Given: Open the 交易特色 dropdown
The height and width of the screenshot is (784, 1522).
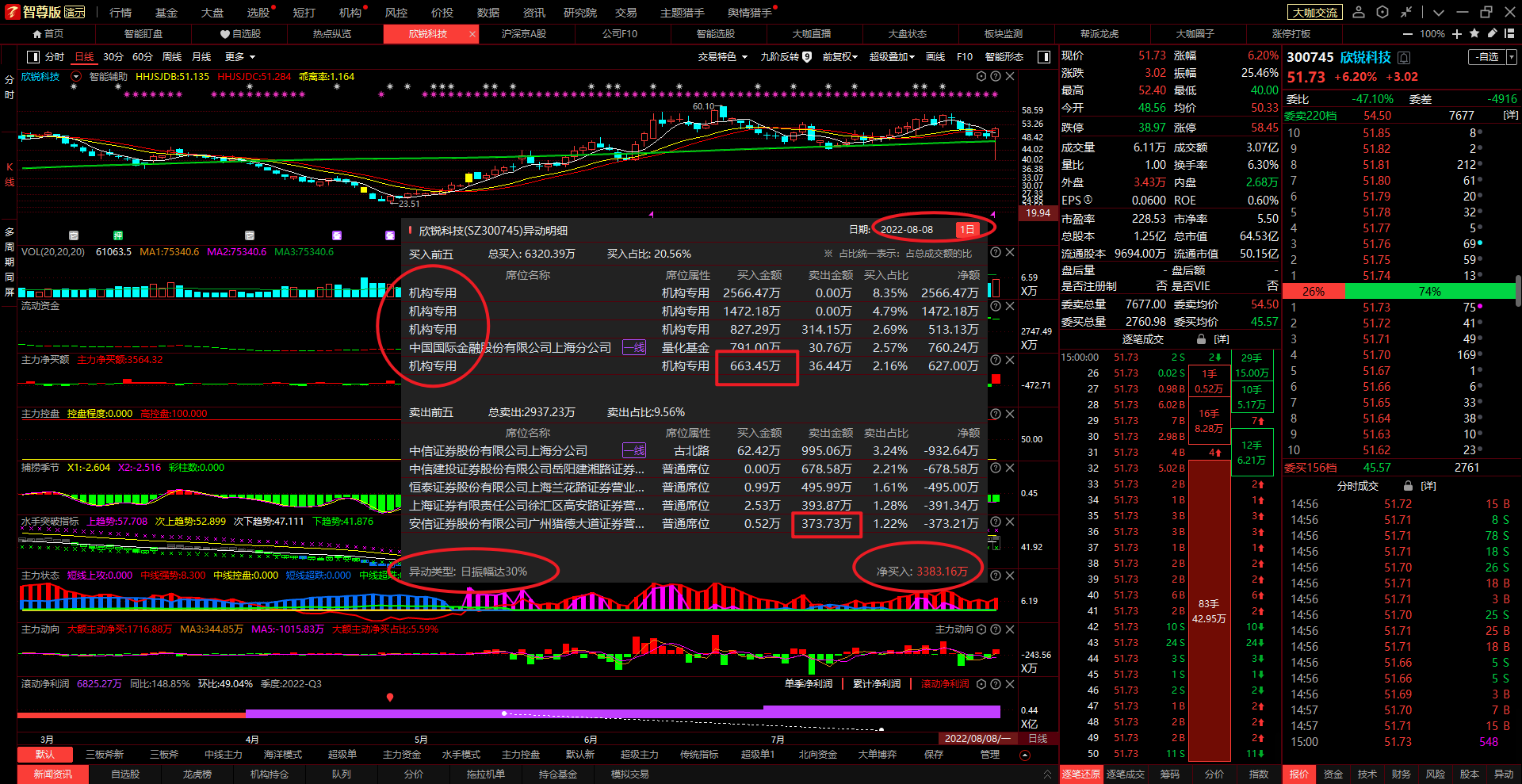Looking at the screenshot, I should point(722,57).
